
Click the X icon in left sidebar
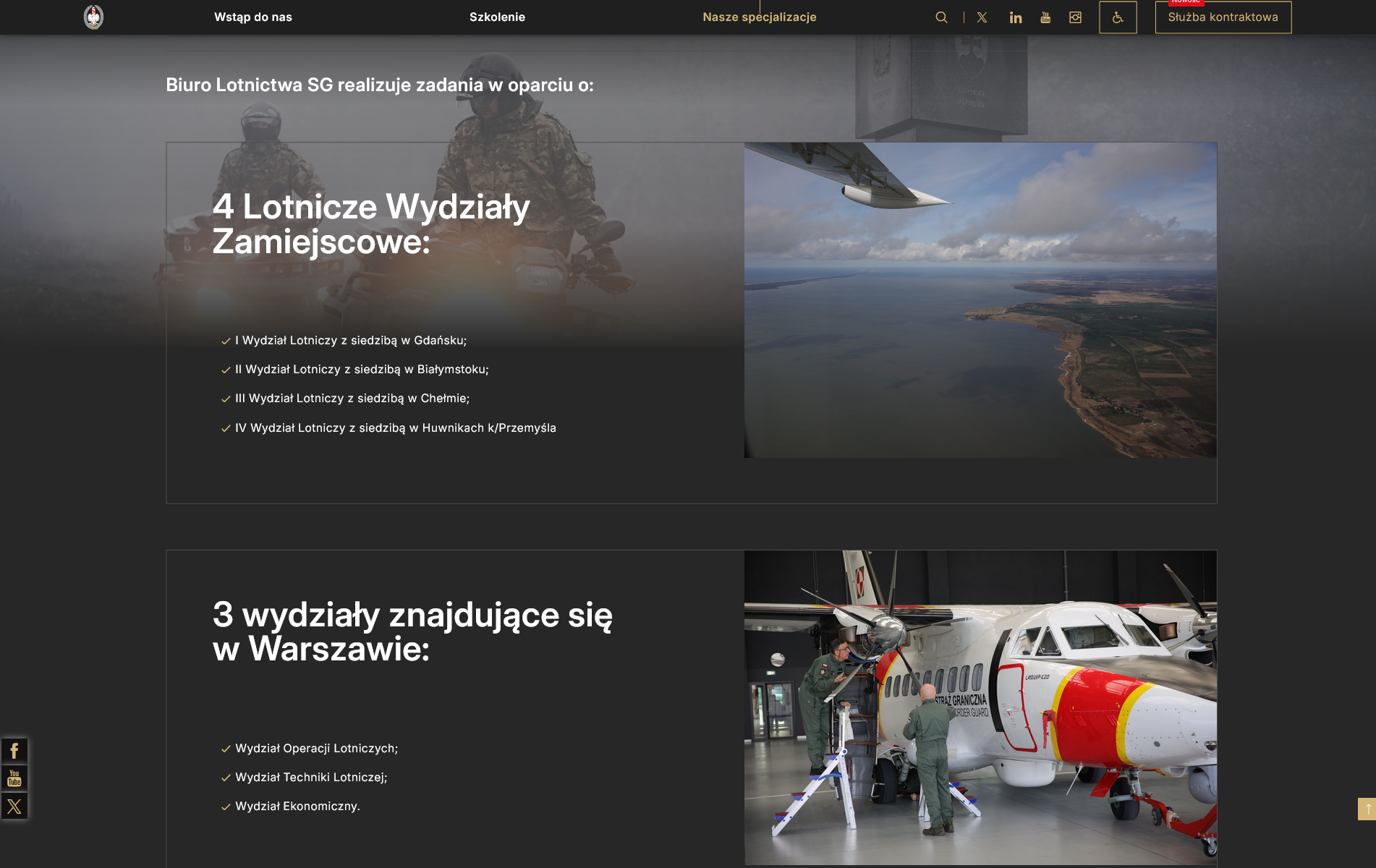pos(14,806)
